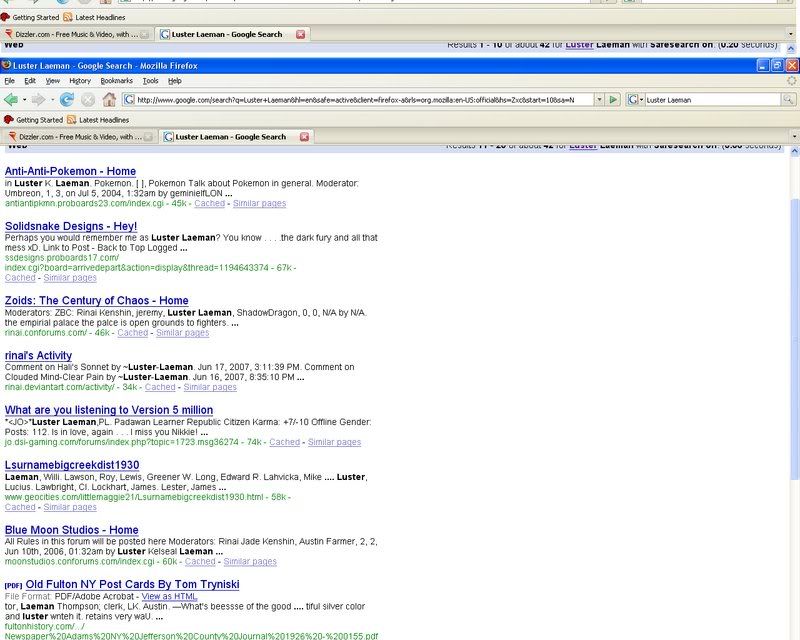Open the History menu
Image resolution: width=800 pixels, height=640 pixels.
coord(80,81)
